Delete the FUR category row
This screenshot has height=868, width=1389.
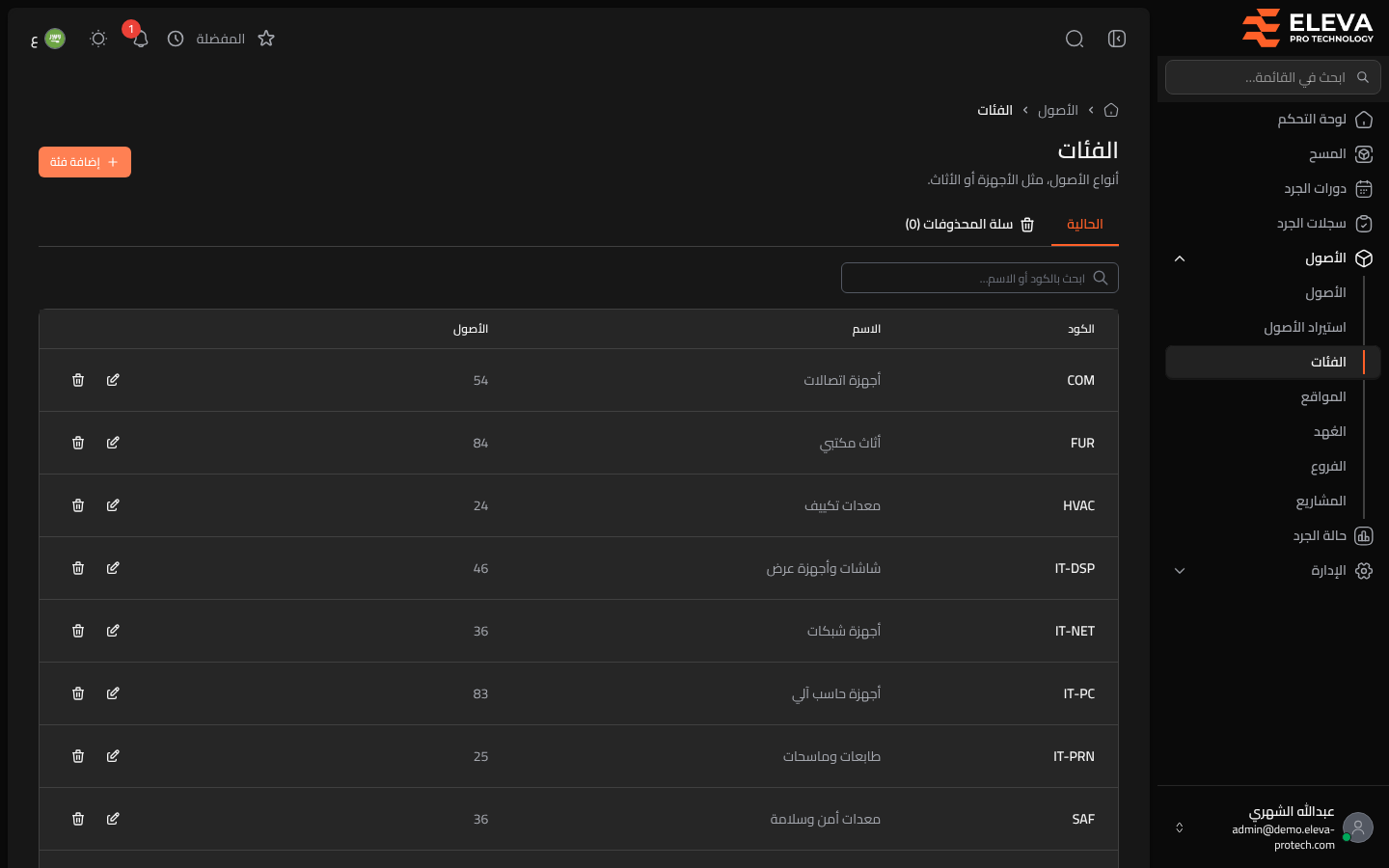78,443
